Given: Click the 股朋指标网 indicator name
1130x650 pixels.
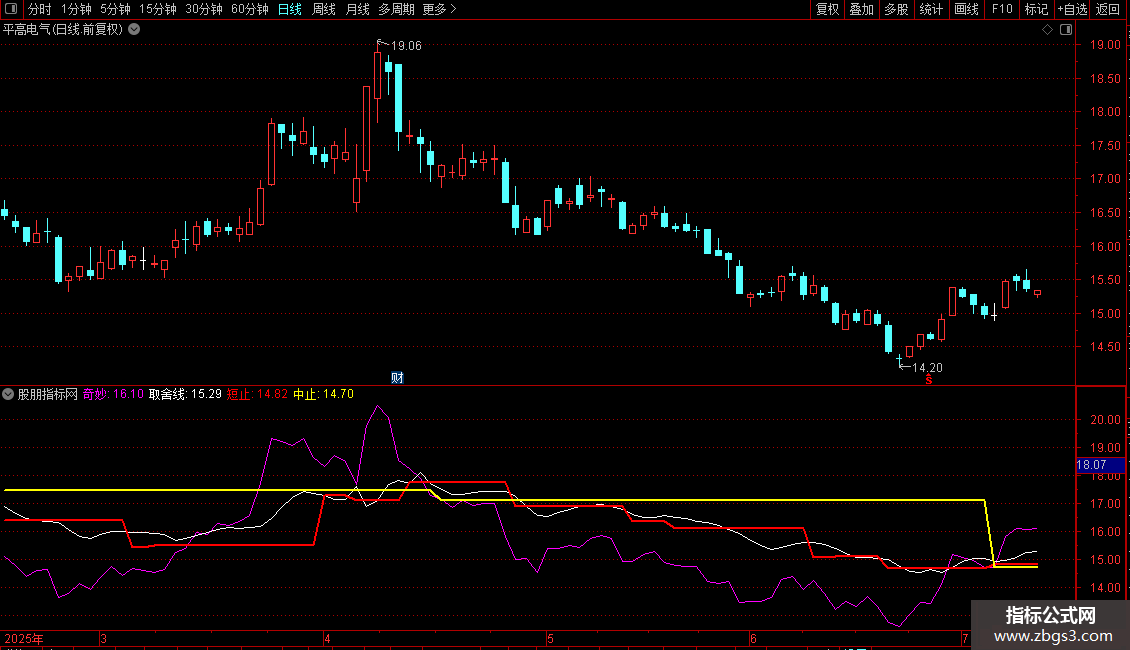Looking at the screenshot, I should coord(48,394).
